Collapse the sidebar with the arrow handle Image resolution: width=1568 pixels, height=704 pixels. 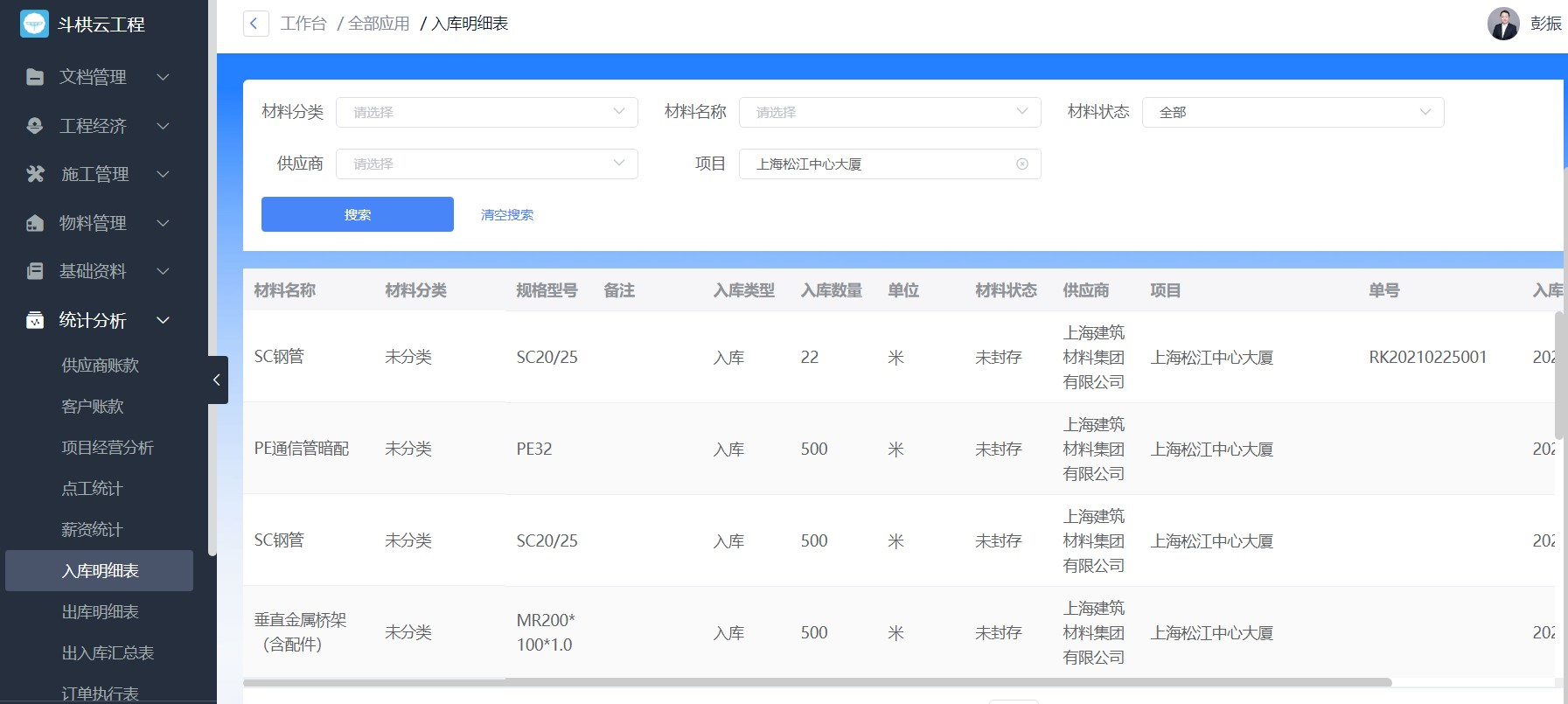tap(217, 380)
